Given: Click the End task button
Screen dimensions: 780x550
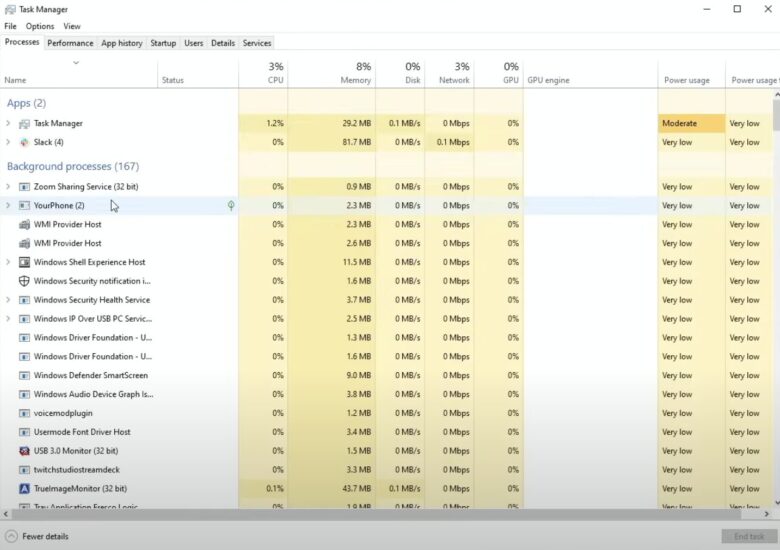Looking at the screenshot, I should pyautogui.click(x=748, y=536).
